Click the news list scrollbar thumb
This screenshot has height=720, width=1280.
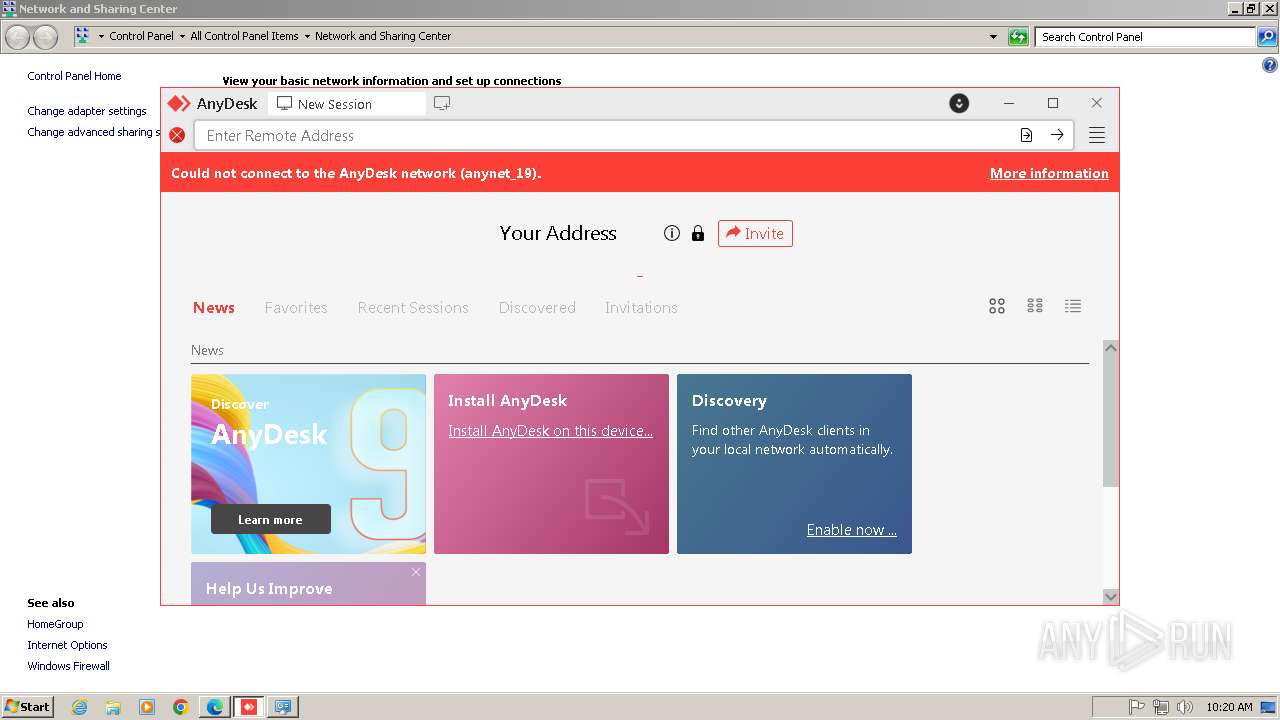tap(1110, 421)
